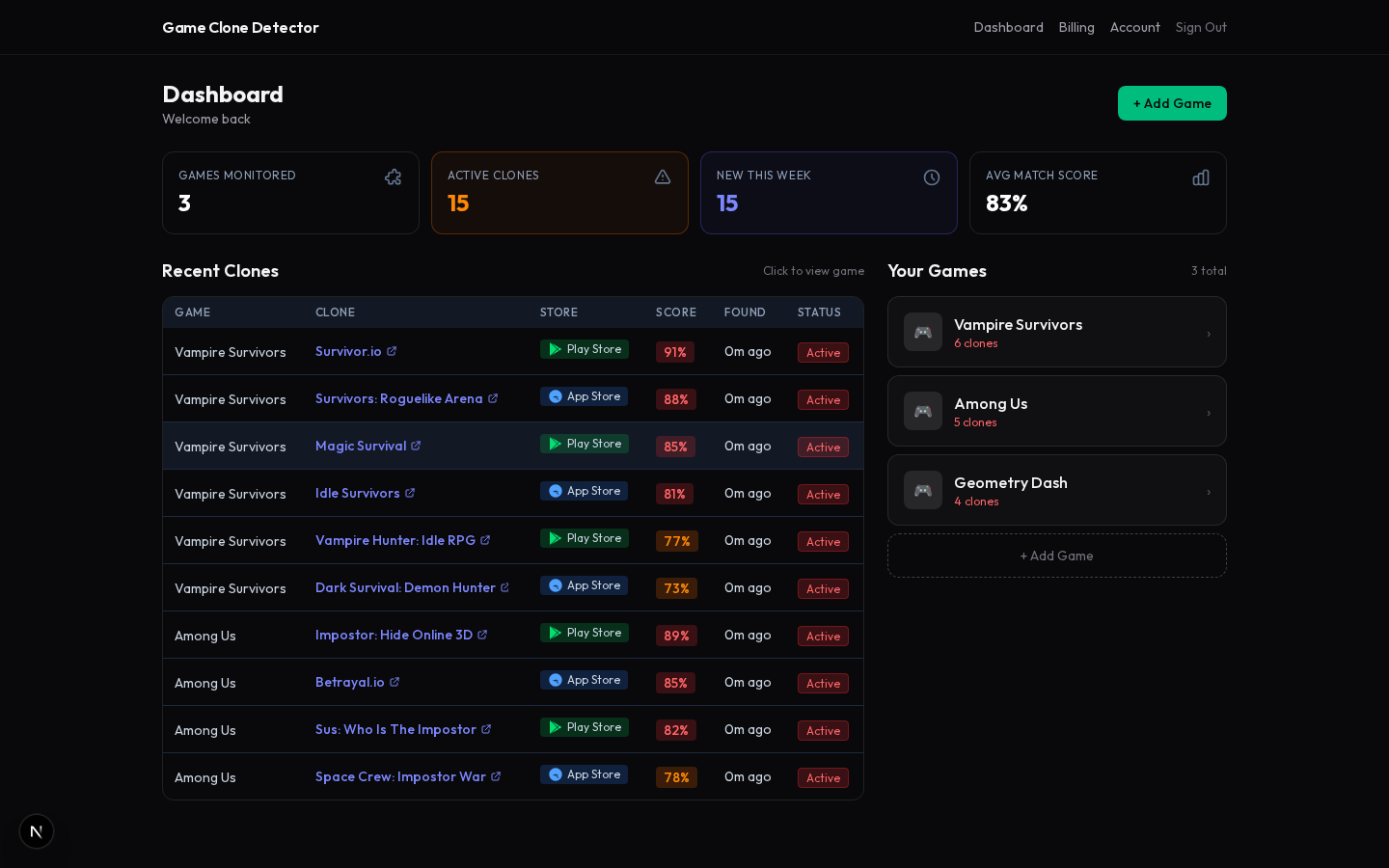Toggle Active status for Impostor: Hide Online 3D
Screen dimensions: 1389x868
point(823,636)
